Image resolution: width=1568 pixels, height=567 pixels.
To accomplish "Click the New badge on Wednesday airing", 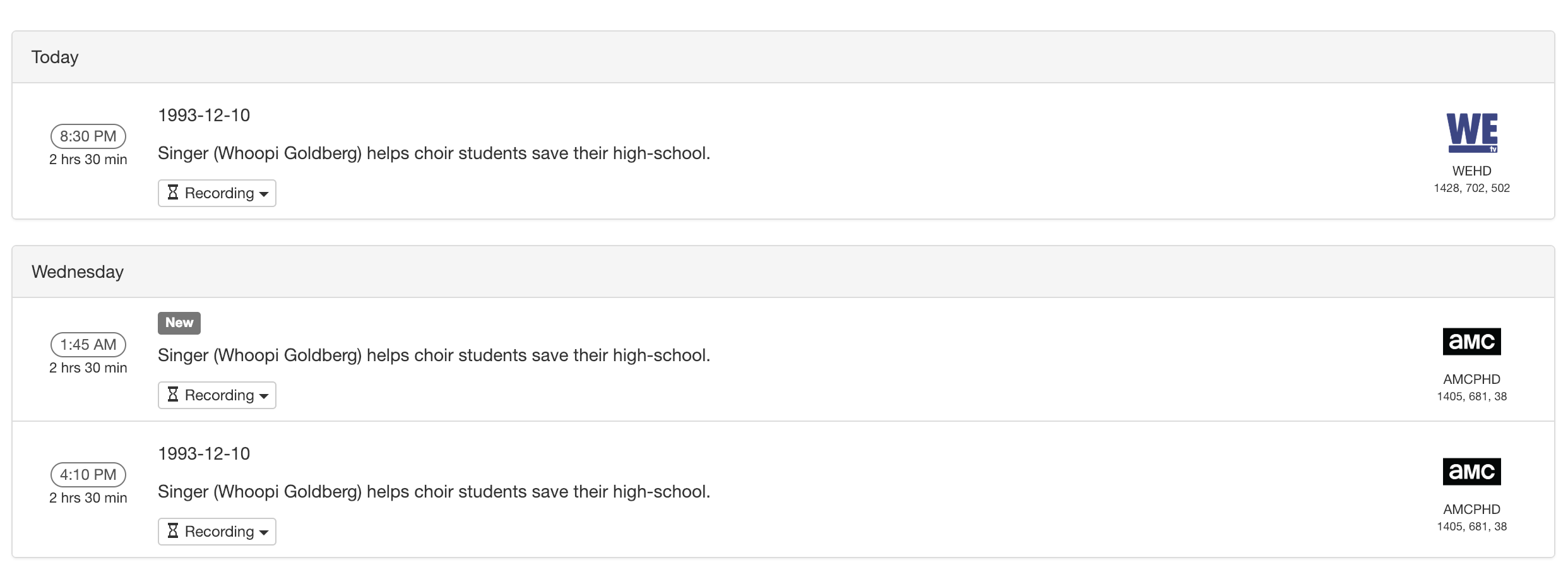I will (179, 323).
